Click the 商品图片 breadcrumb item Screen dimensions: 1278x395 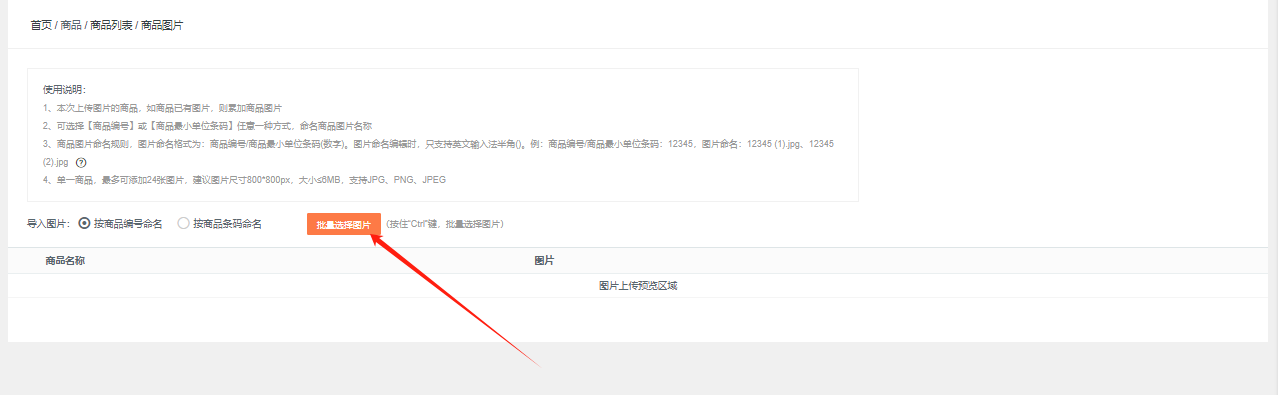coord(162,25)
